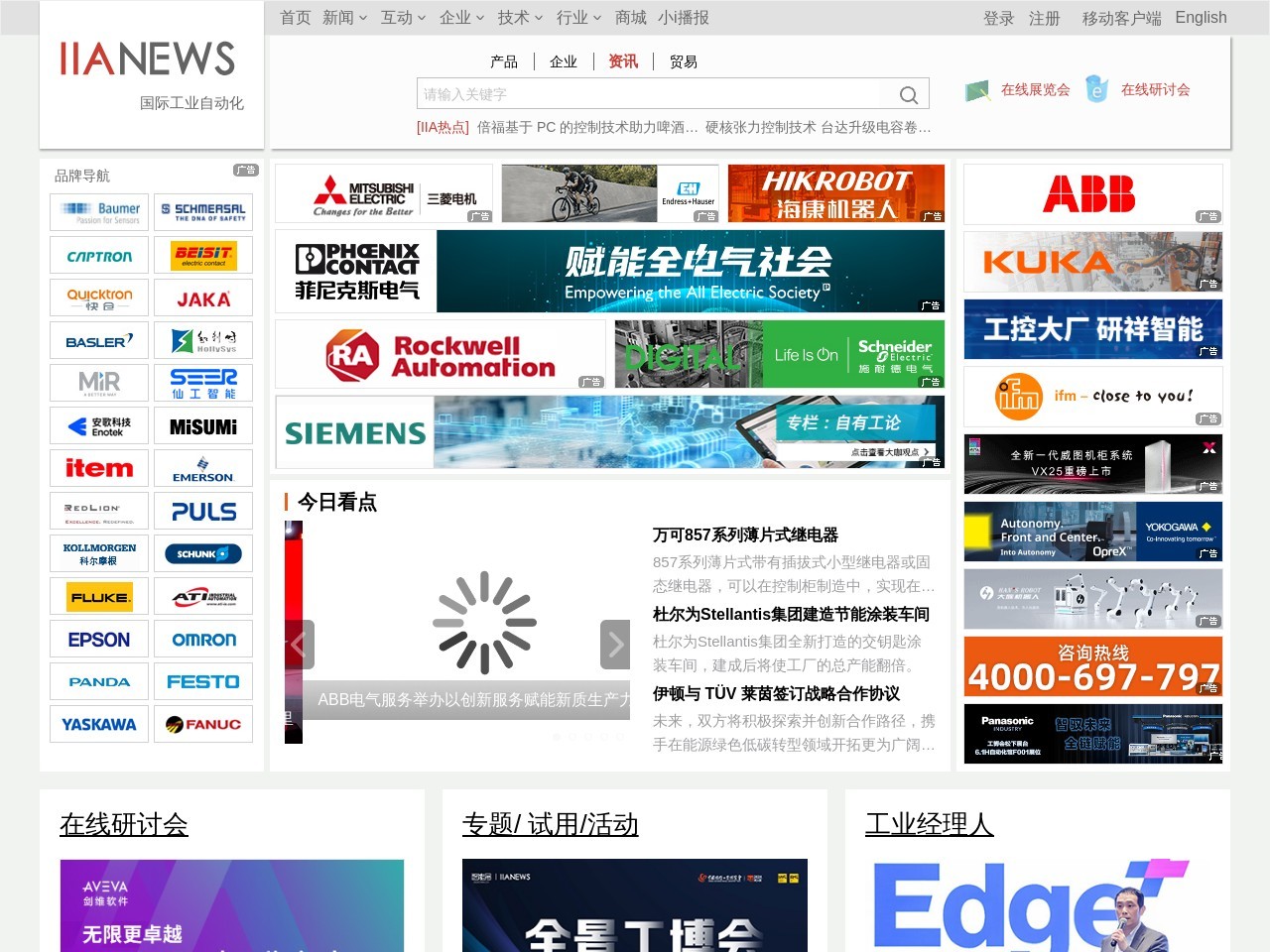Open the IIANEWS logo homepage
The width and height of the screenshot is (1270, 952).
pos(148,59)
